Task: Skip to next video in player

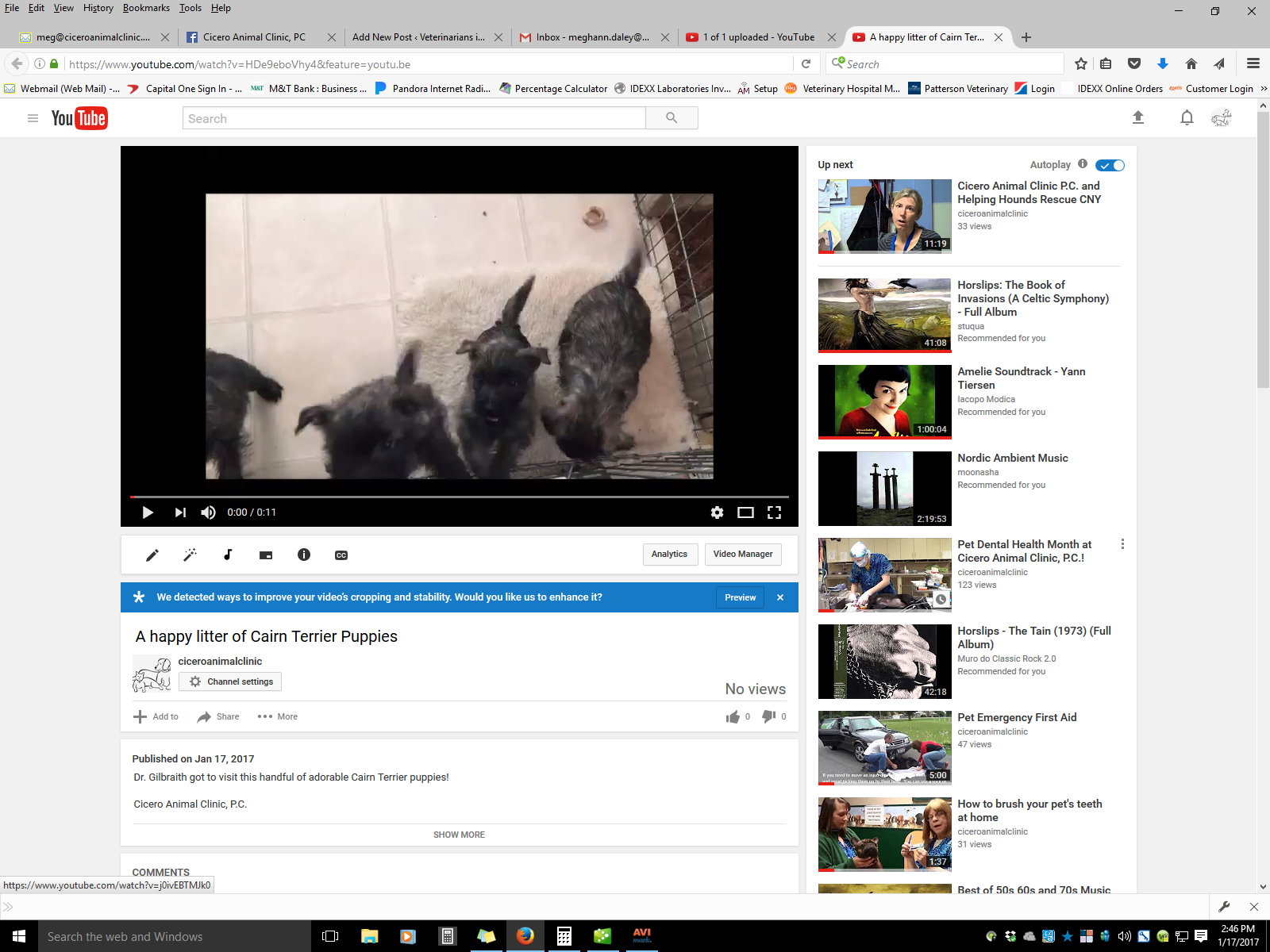Action: tap(180, 512)
